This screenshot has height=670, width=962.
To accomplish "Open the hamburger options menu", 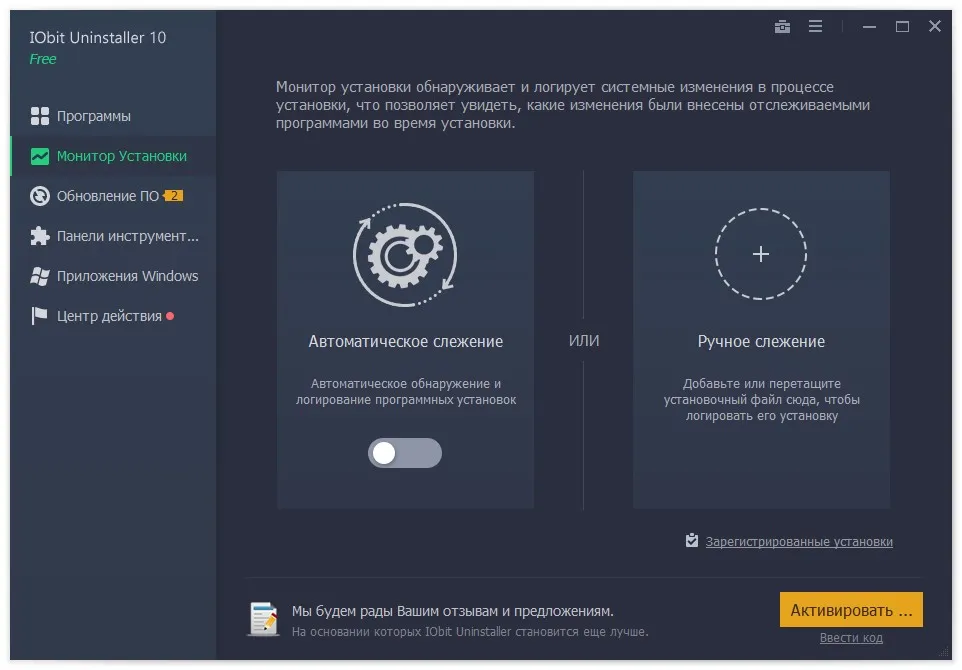I will [x=815, y=26].
